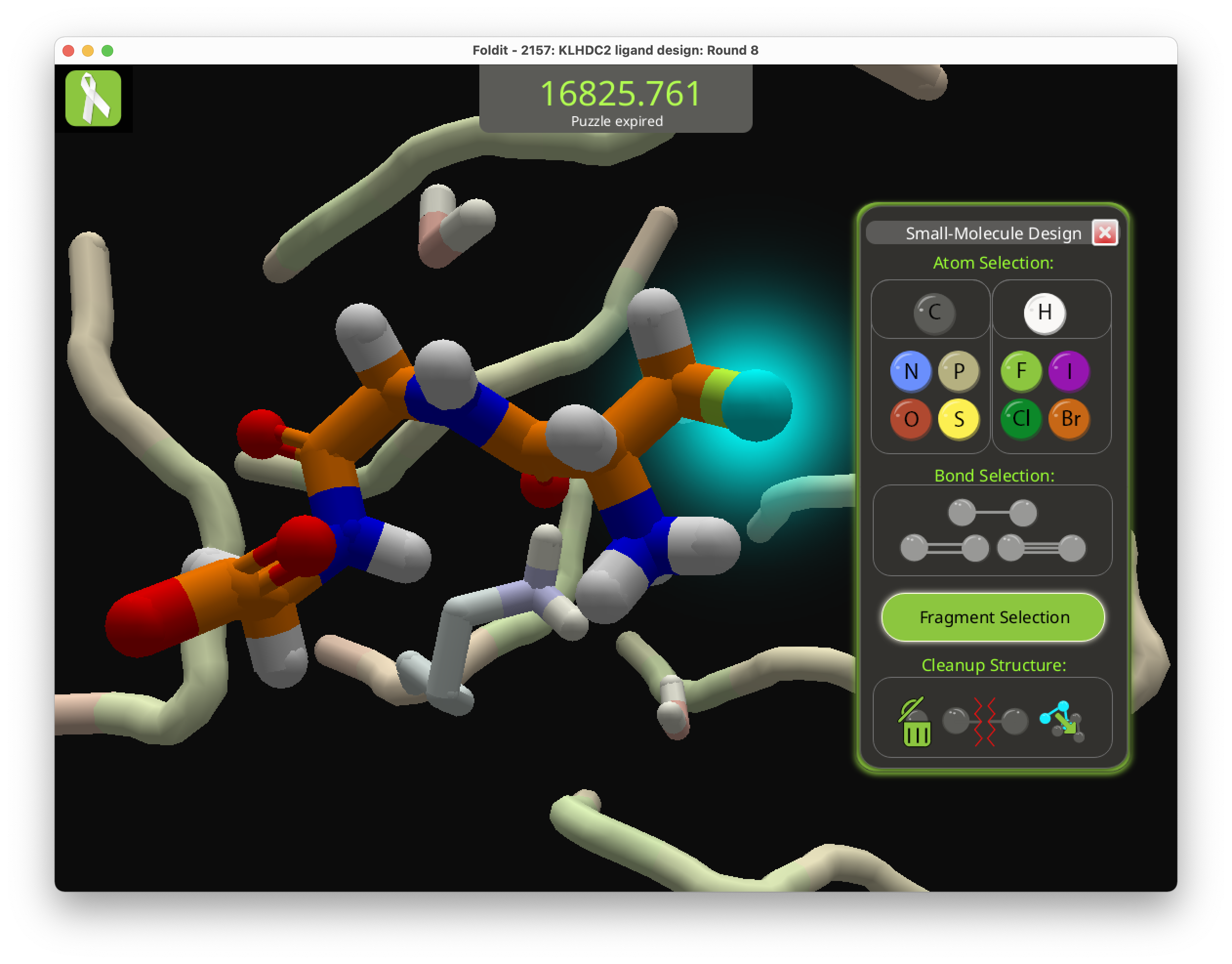Choose the Sulfur atom

958,419
